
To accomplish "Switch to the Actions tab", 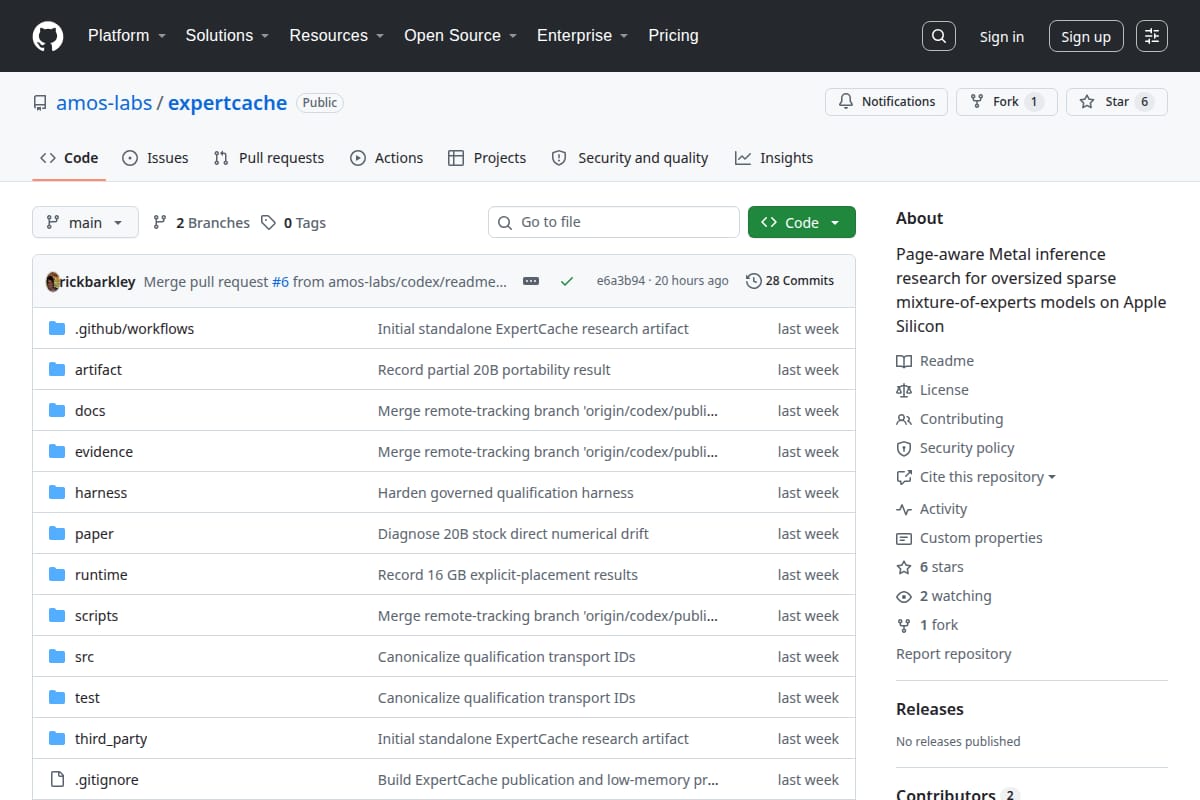I will tap(386, 158).
